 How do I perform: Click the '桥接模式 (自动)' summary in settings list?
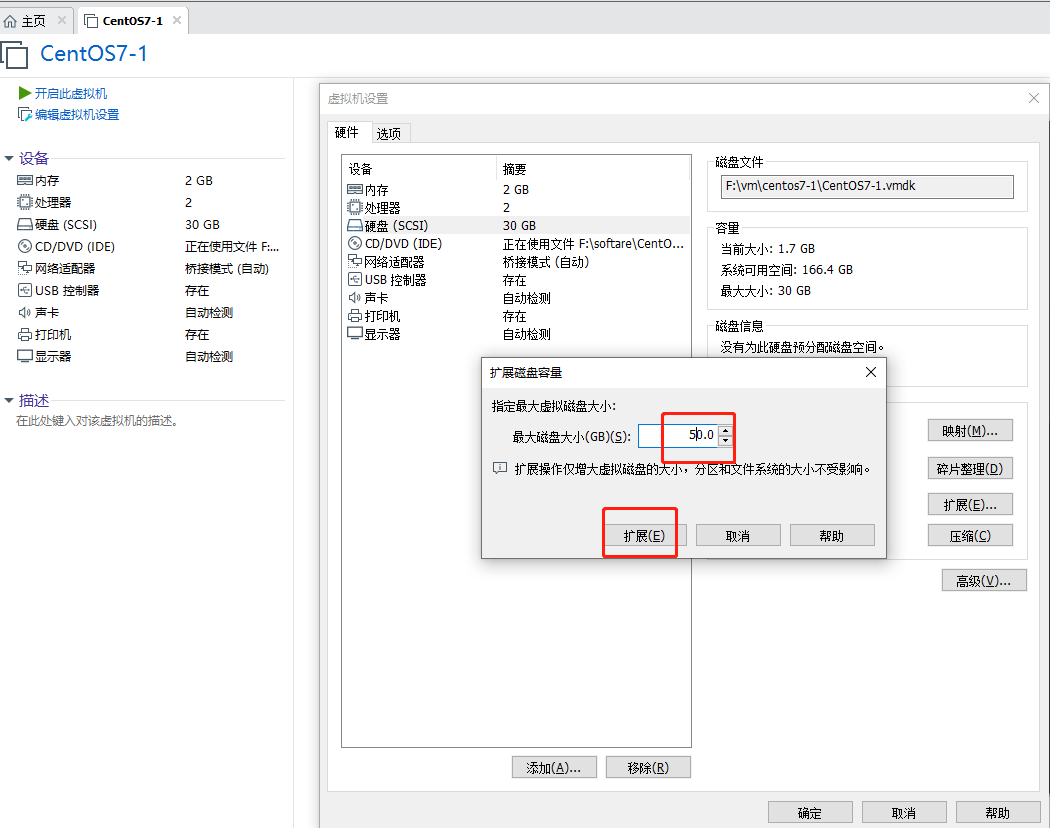coord(546,262)
